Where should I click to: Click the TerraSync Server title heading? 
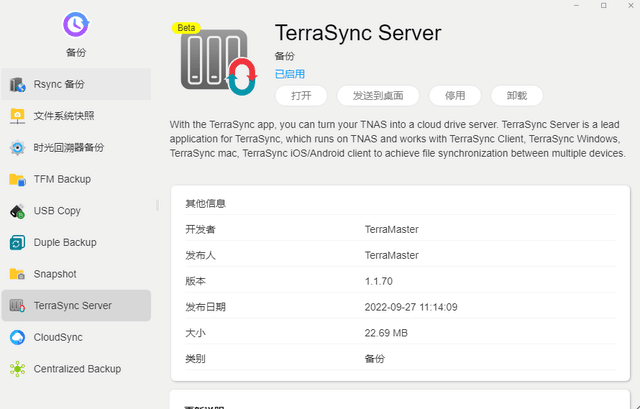[x=358, y=33]
